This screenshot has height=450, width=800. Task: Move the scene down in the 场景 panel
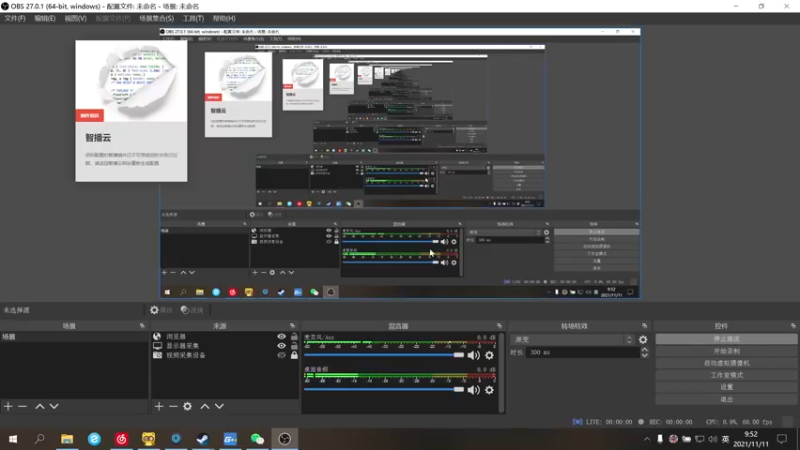[54, 406]
